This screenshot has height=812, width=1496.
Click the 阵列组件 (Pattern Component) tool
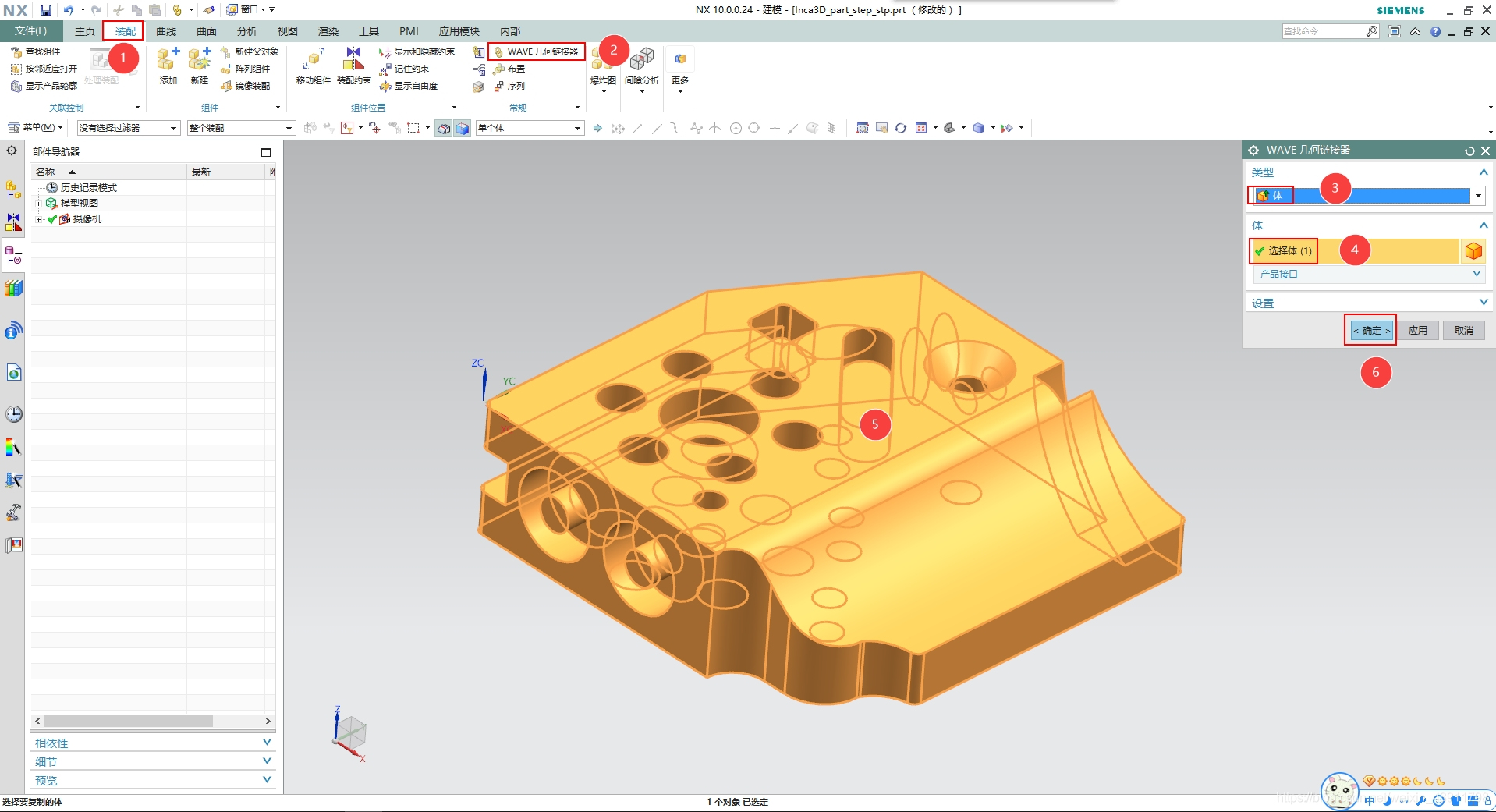click(246, 69)
